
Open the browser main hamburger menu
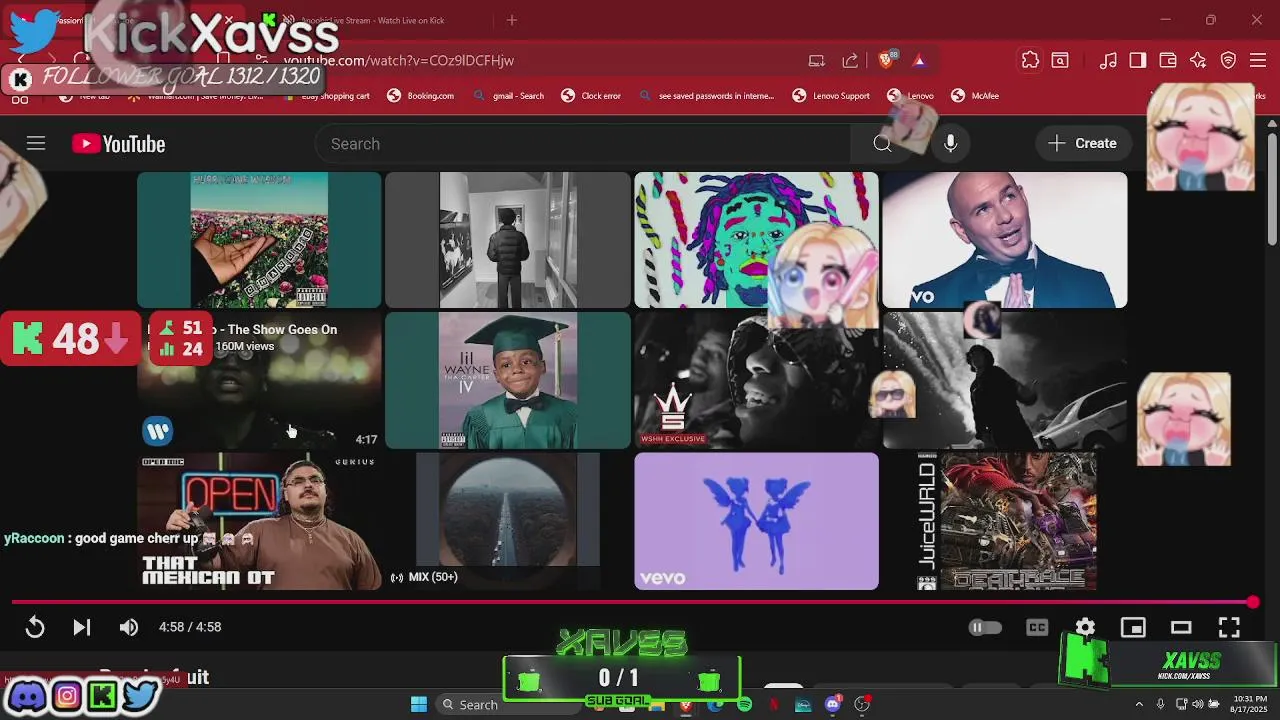[x=1259, y=60]
